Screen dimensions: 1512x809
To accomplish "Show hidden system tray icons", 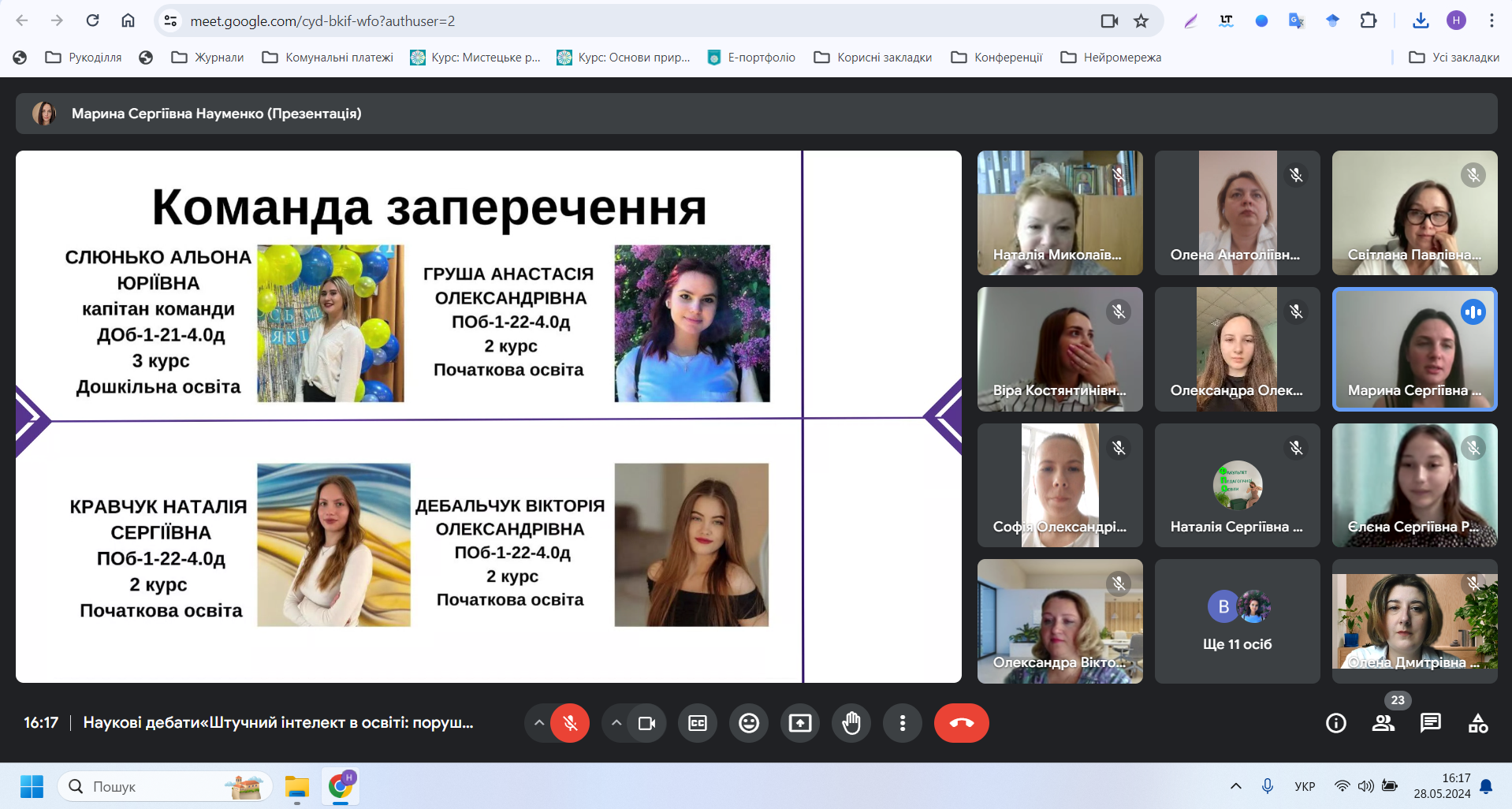I will pos(1235,786).
